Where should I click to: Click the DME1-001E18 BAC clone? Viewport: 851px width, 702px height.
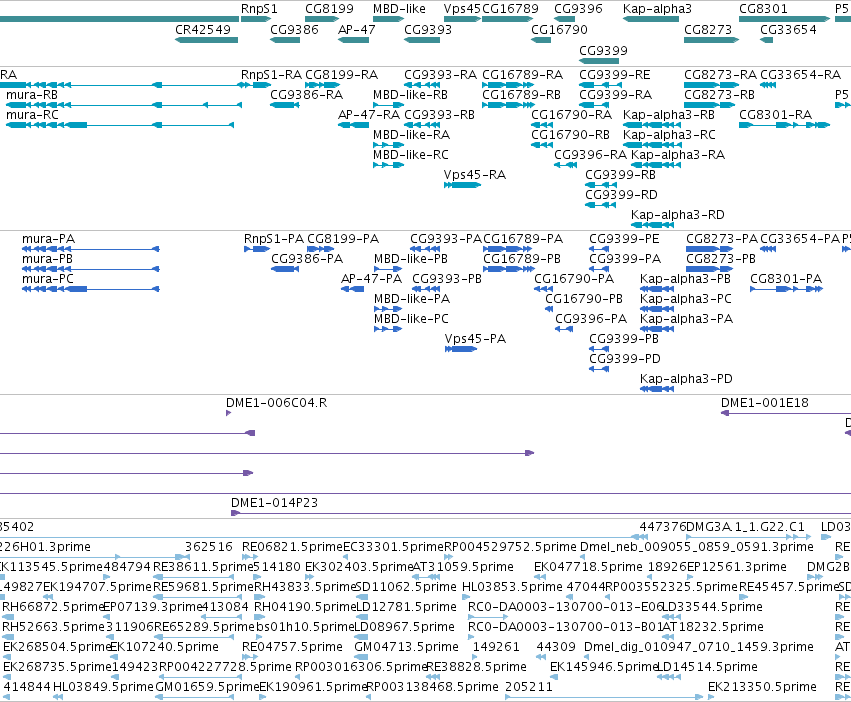click(x=786, y=413)
